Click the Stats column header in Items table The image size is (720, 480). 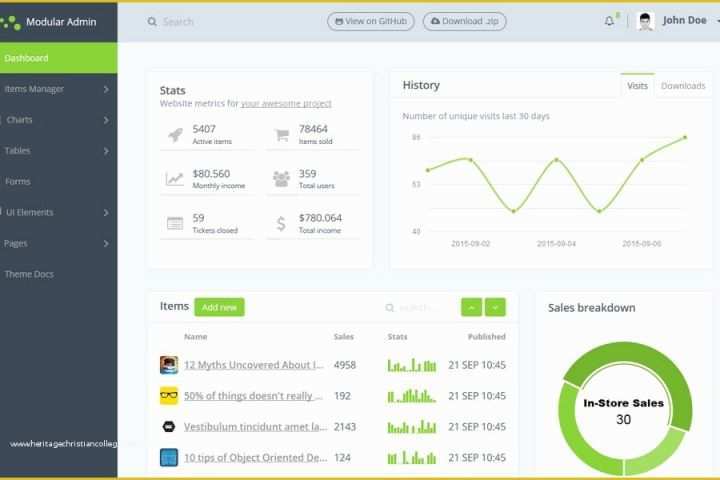[397, 337]
